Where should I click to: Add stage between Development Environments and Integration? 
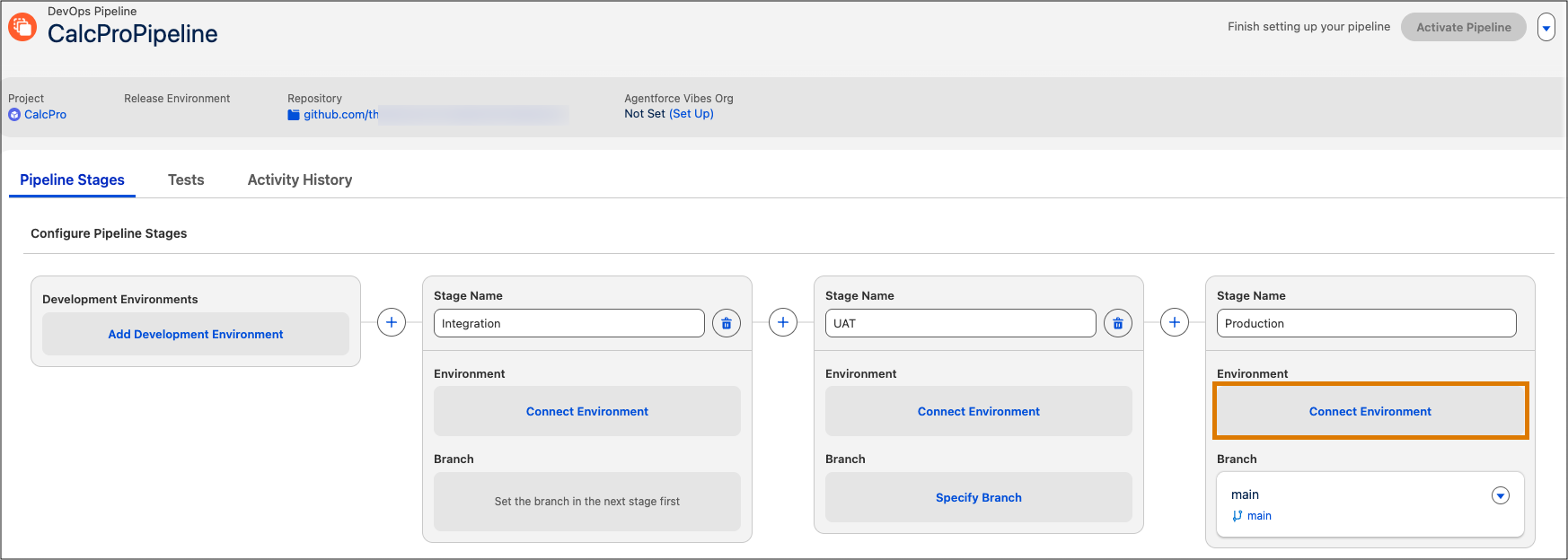click(392, 322)
